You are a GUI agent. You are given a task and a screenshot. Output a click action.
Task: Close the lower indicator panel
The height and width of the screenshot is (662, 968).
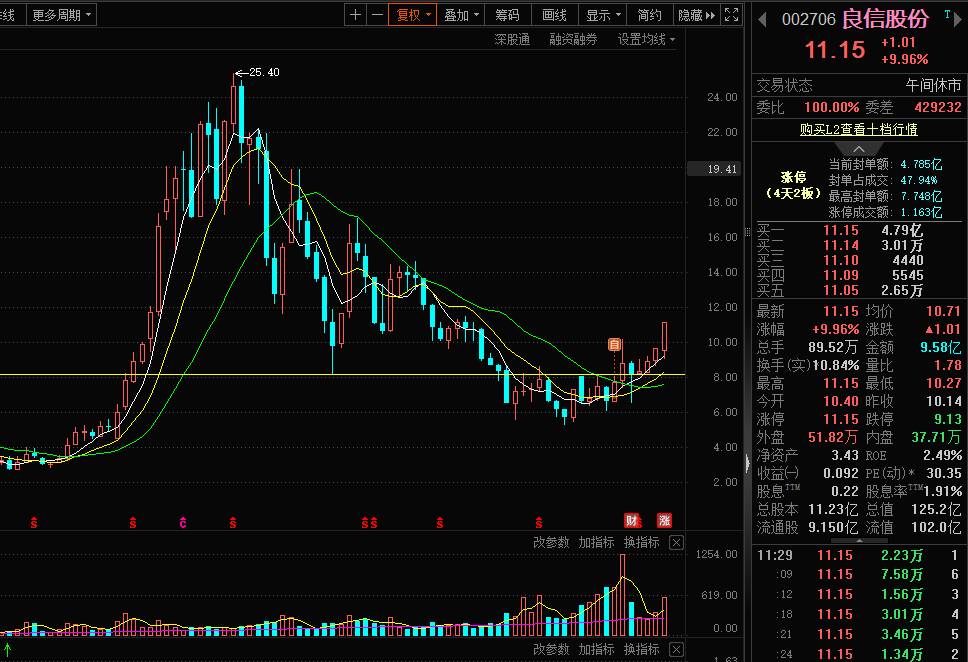click(677, 650)
